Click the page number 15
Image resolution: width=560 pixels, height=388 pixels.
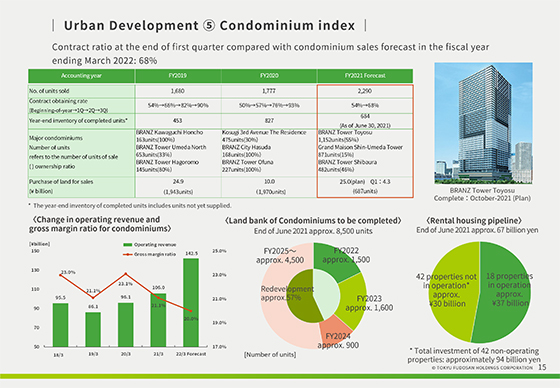[542, 367]
